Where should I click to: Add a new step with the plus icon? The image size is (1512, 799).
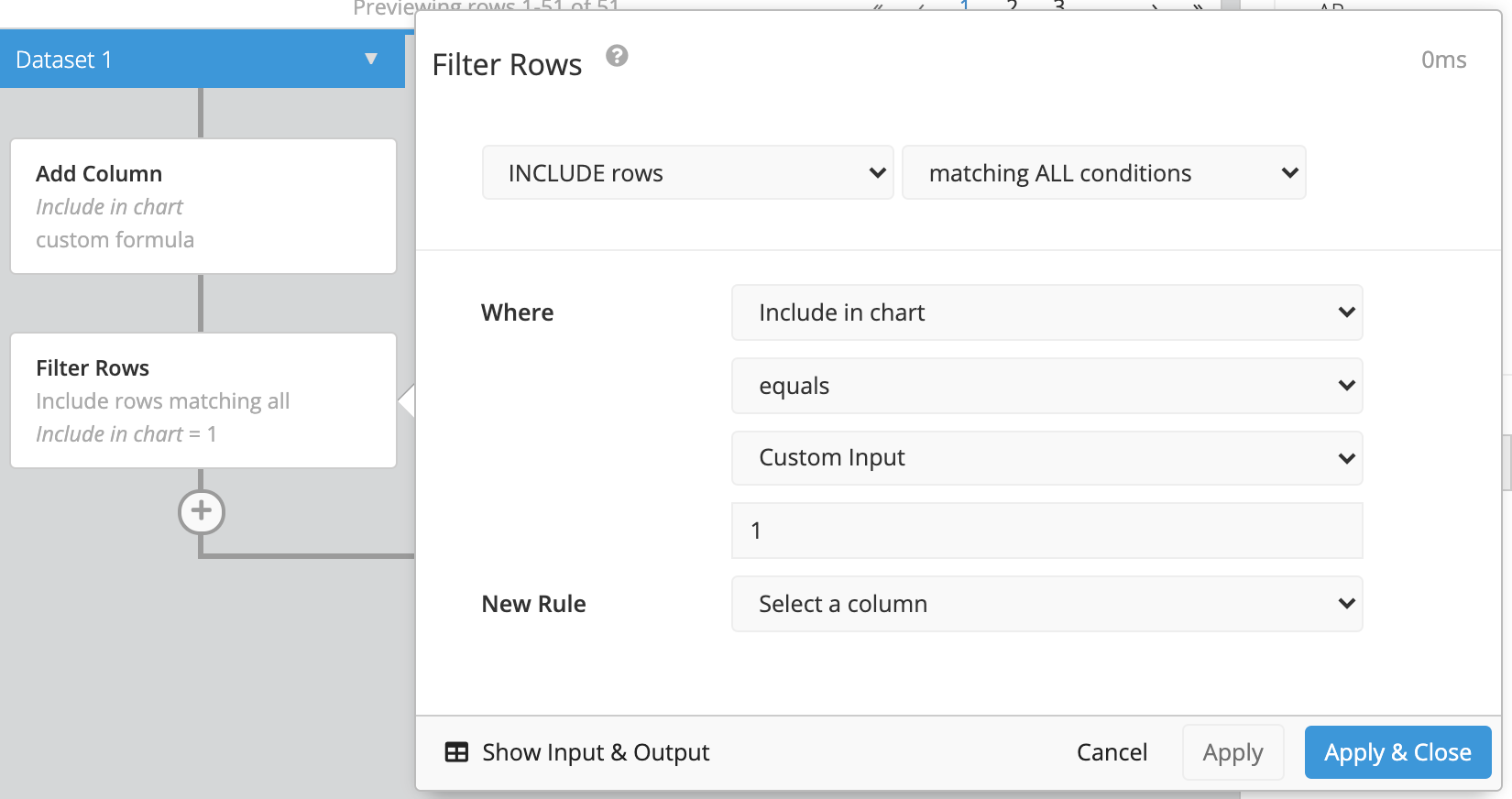(x=202, y=511)
